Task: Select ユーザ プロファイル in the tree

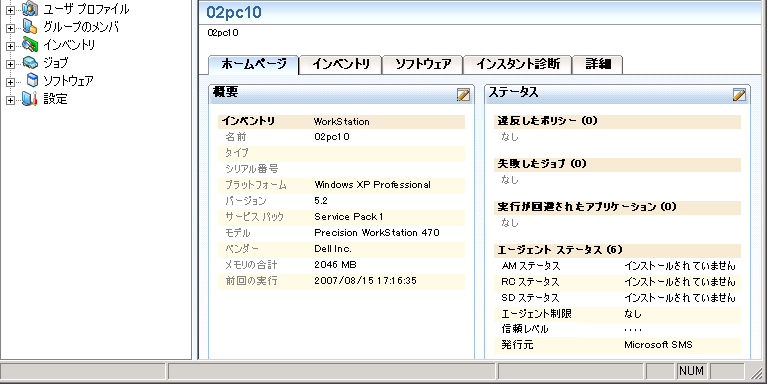Action: pyautogui.click(x=86, y=9)
